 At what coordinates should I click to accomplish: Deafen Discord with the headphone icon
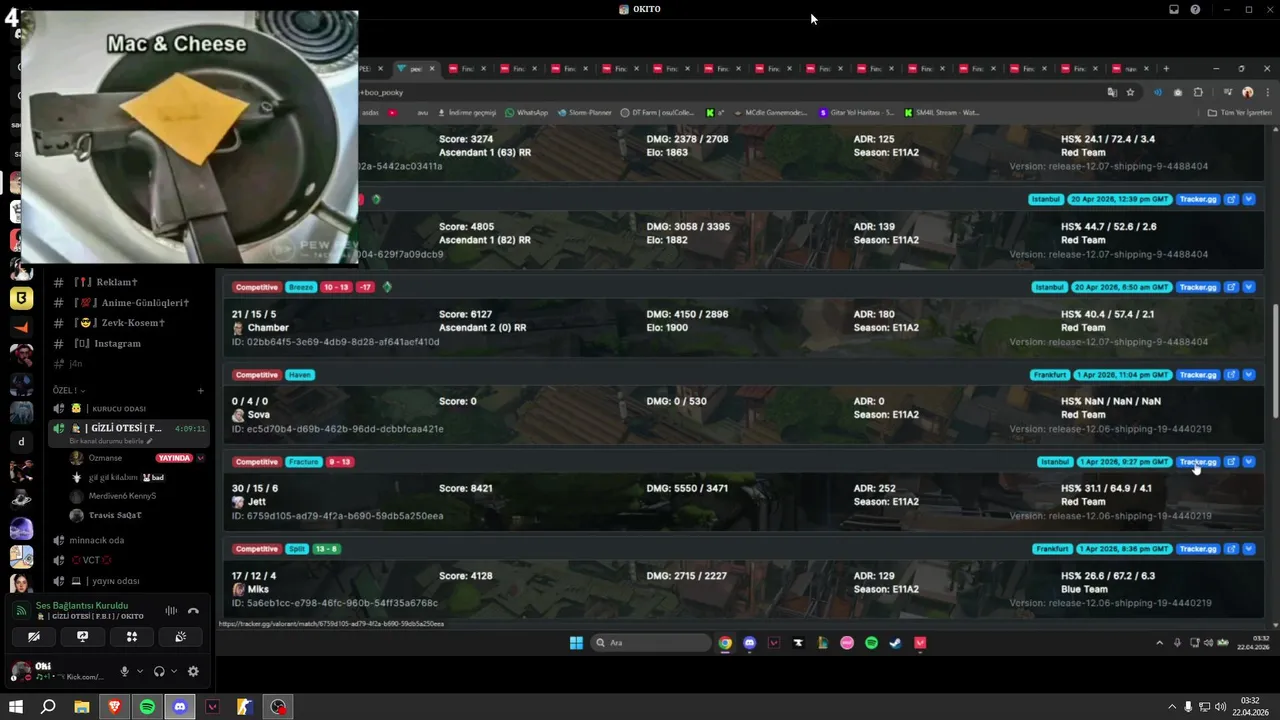159,671
